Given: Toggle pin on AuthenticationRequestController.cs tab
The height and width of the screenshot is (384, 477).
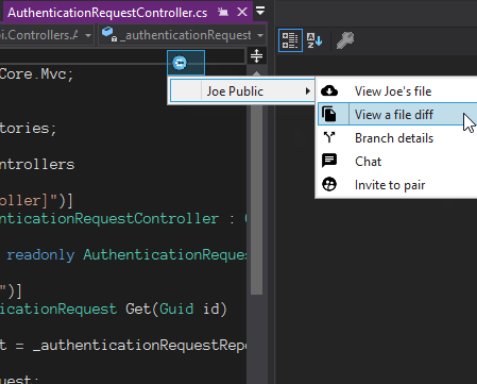Looking at the screenshot, I should pyautogui.click(x=223, y=12).
